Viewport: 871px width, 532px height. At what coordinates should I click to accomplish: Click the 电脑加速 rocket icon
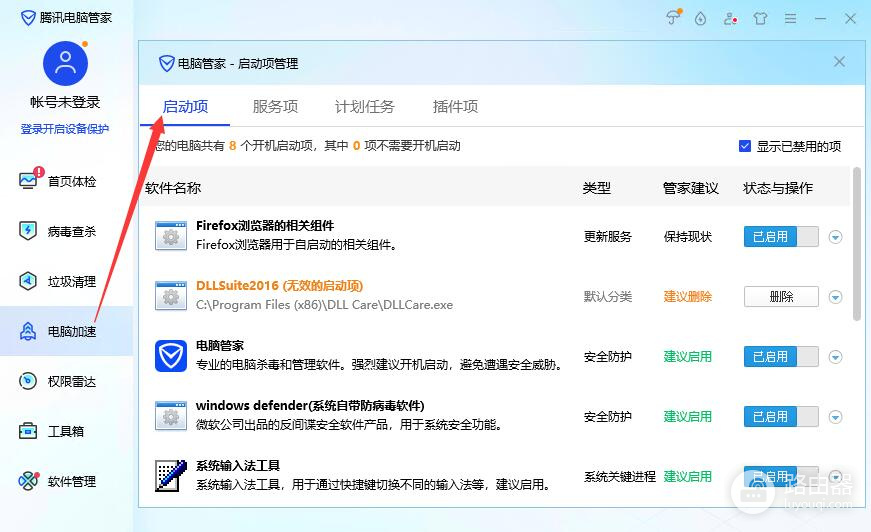click(28, 331)
